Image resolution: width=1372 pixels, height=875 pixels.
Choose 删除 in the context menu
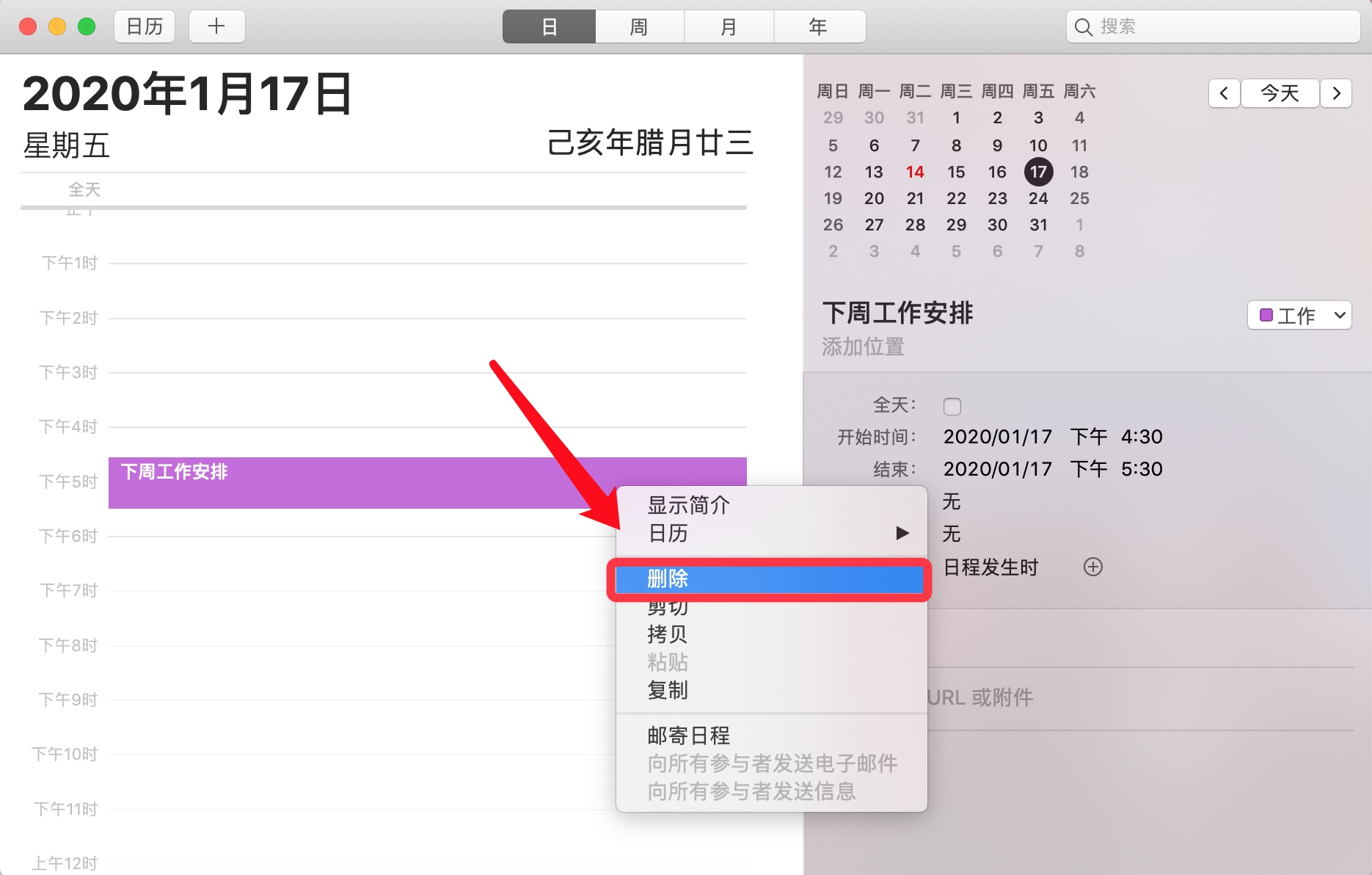(769, 579)
